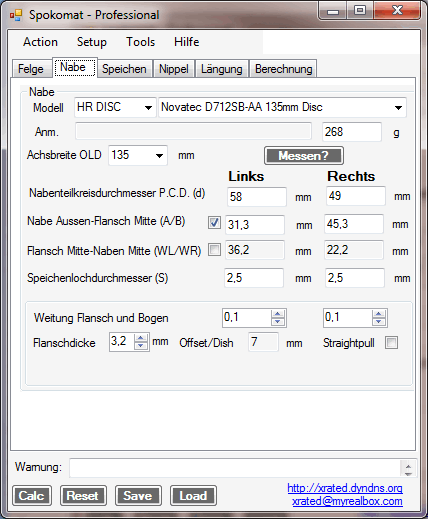Viewport: 428px width, 519px height.
Task: Open the Nippel tab
Action: click(174, 69)
